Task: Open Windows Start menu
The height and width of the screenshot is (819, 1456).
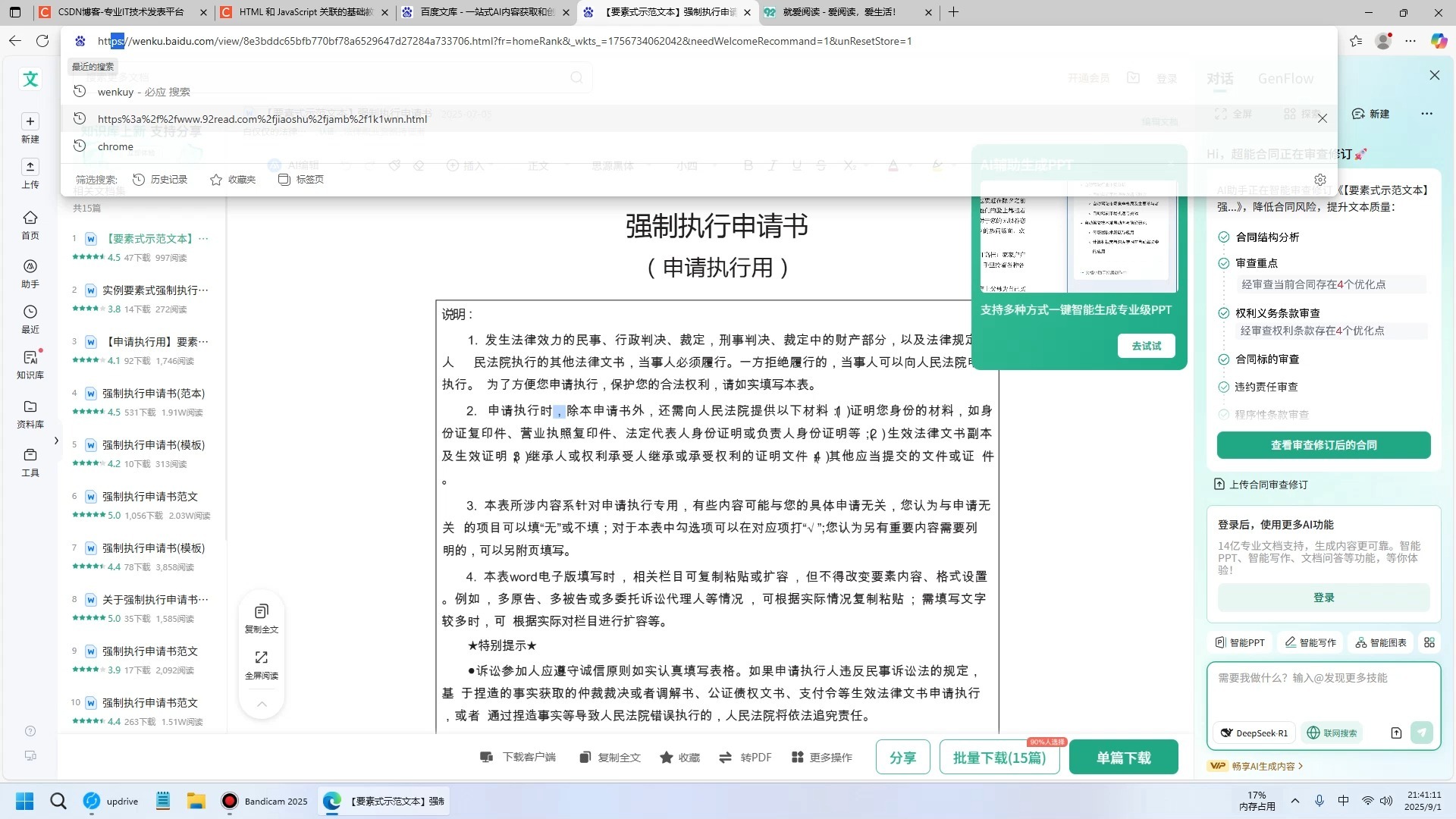Action: [24, 801]
